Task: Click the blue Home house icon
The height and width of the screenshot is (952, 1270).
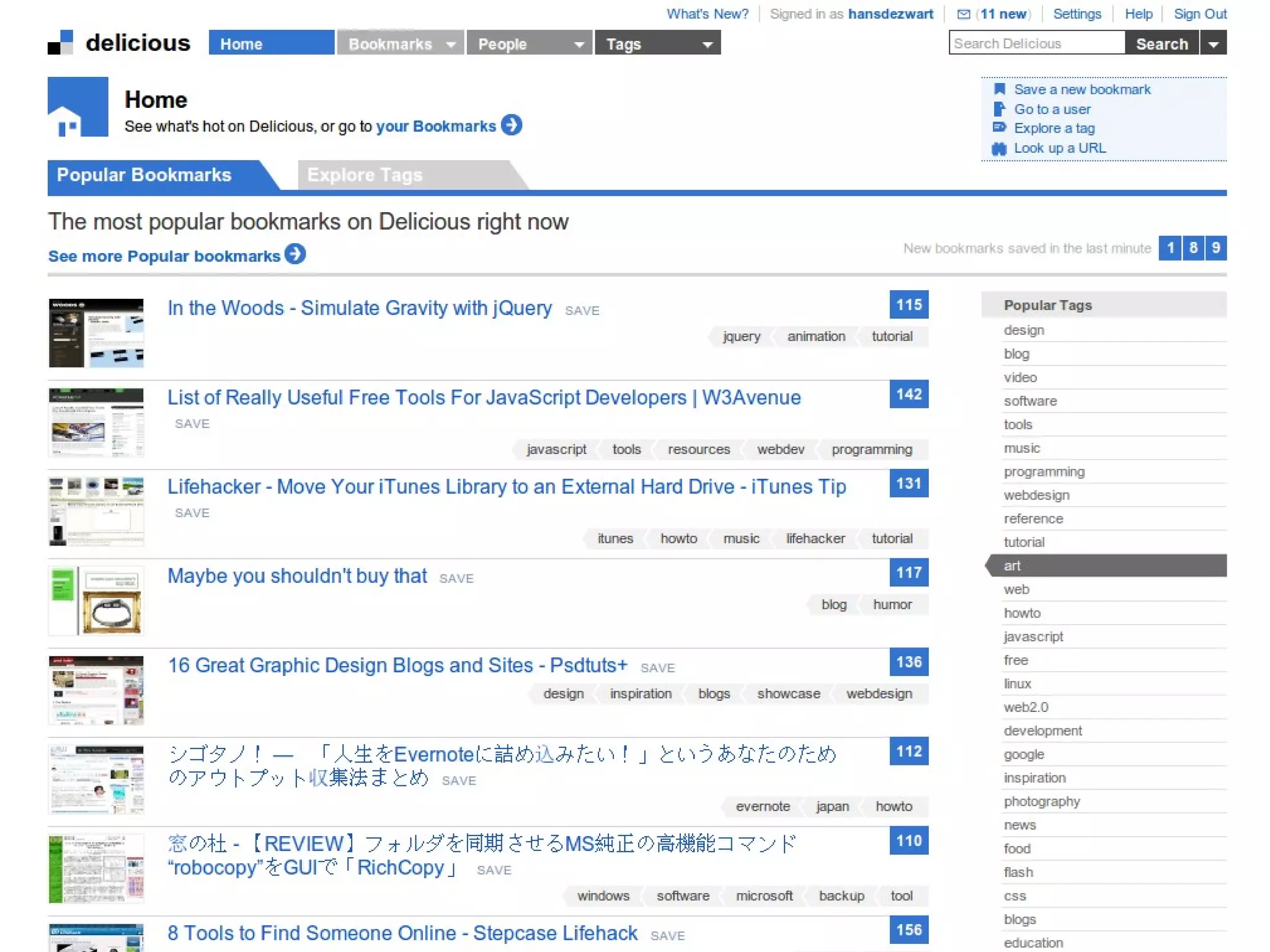Action: (78, 107)
